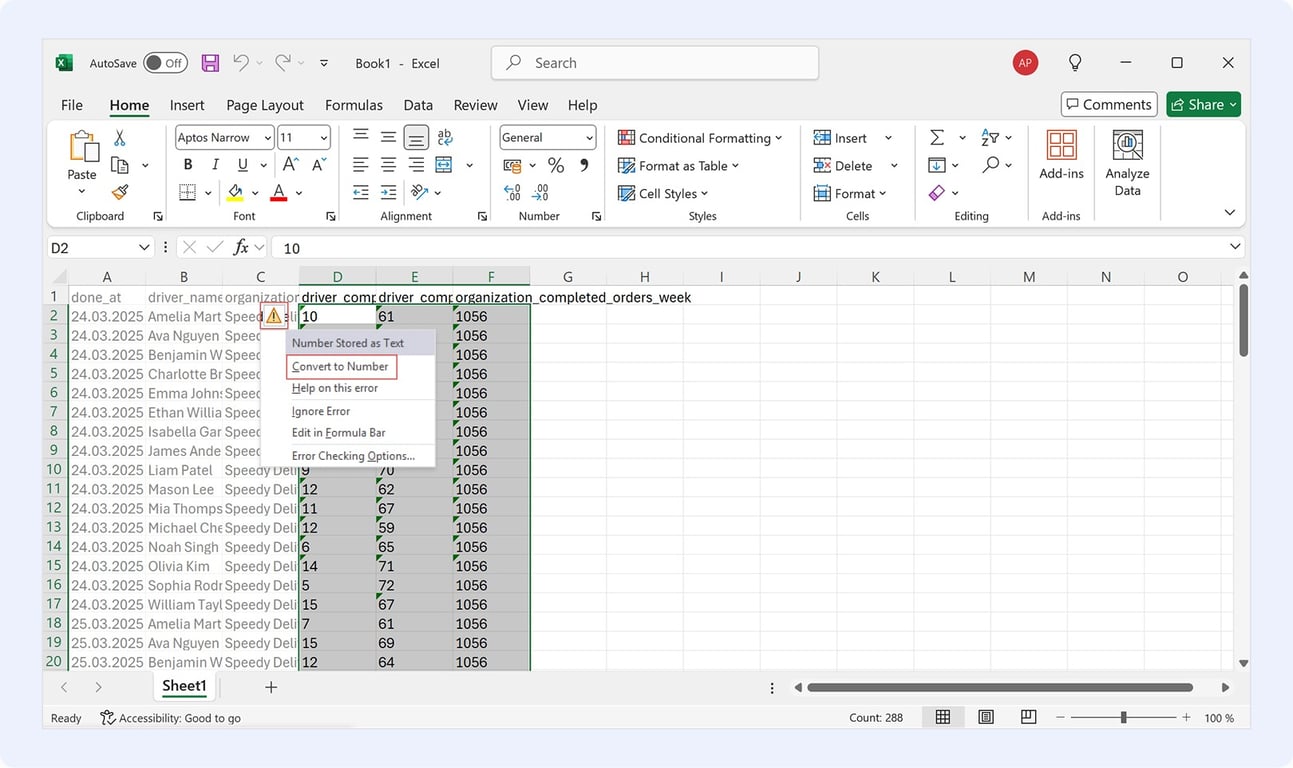Select Convert to Number in menu

(342, 367)
